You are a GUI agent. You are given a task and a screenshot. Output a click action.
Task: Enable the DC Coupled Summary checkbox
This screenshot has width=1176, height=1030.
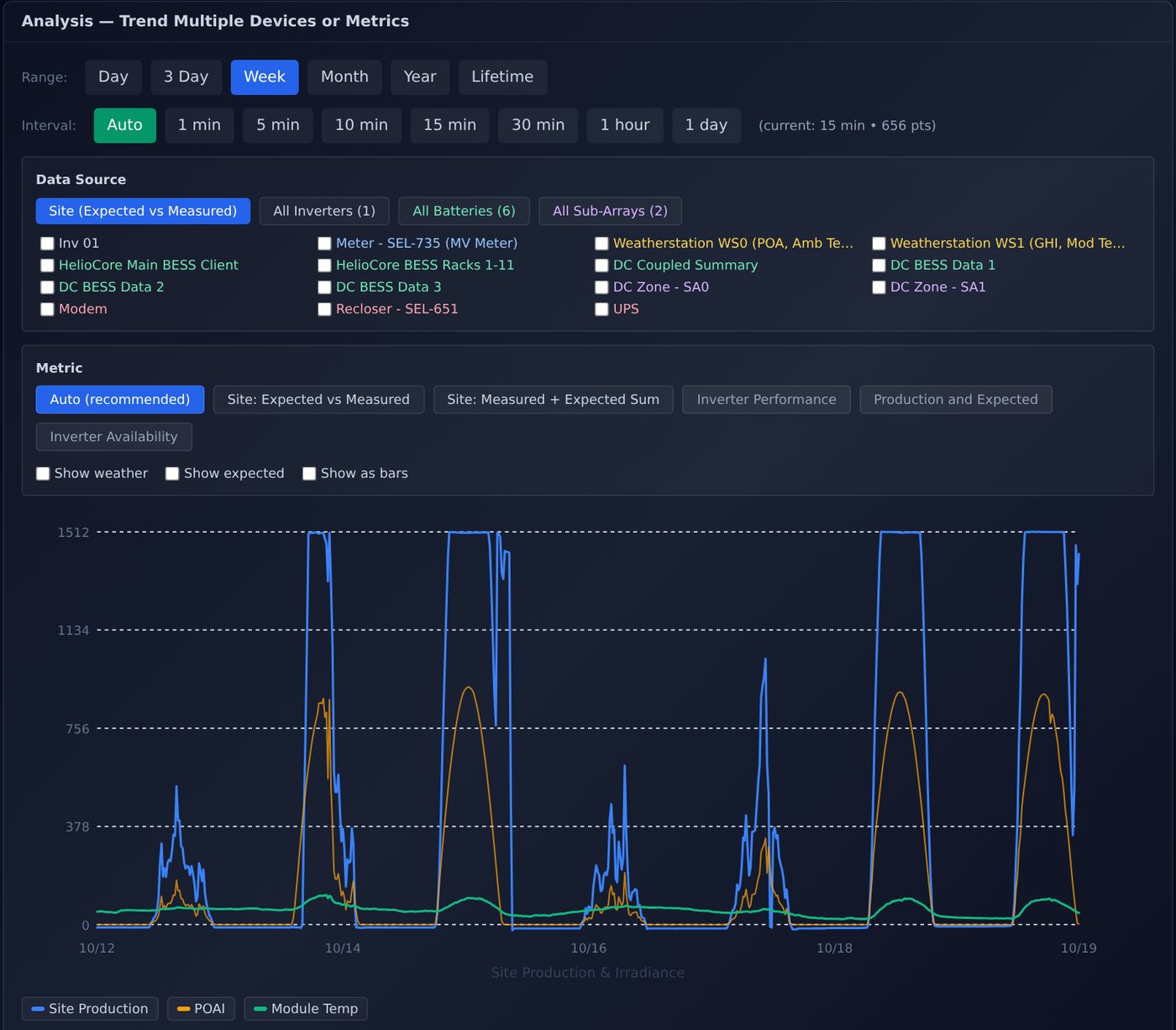click(x=602, y=265)
